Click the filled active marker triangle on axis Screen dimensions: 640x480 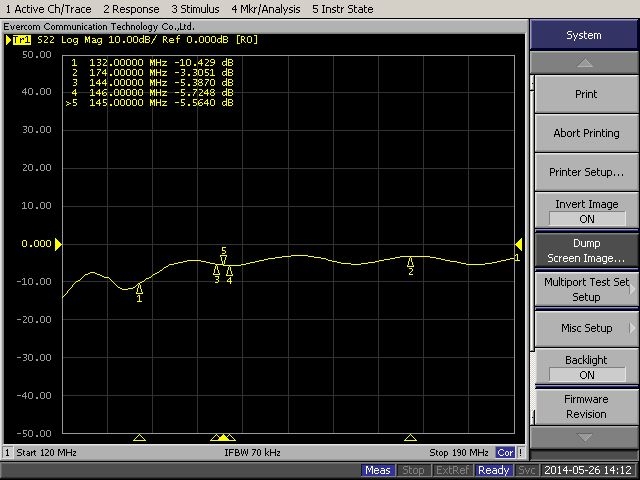223,438
